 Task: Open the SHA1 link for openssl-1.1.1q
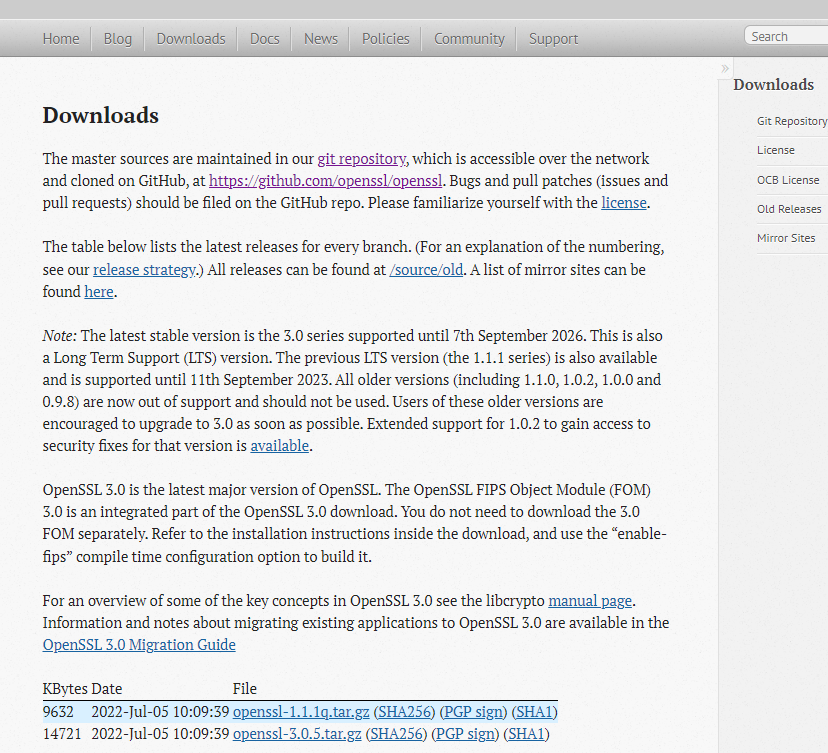coord(534,712)
